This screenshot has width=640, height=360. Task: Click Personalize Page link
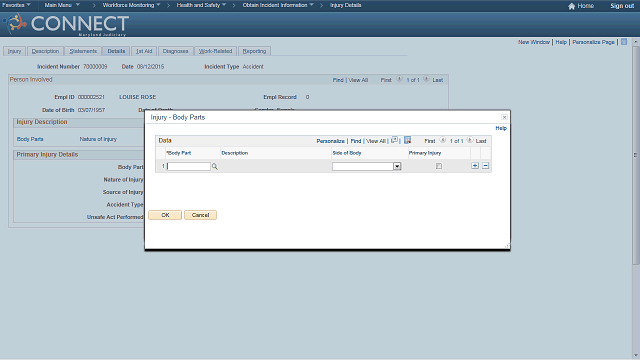(593, 42)
